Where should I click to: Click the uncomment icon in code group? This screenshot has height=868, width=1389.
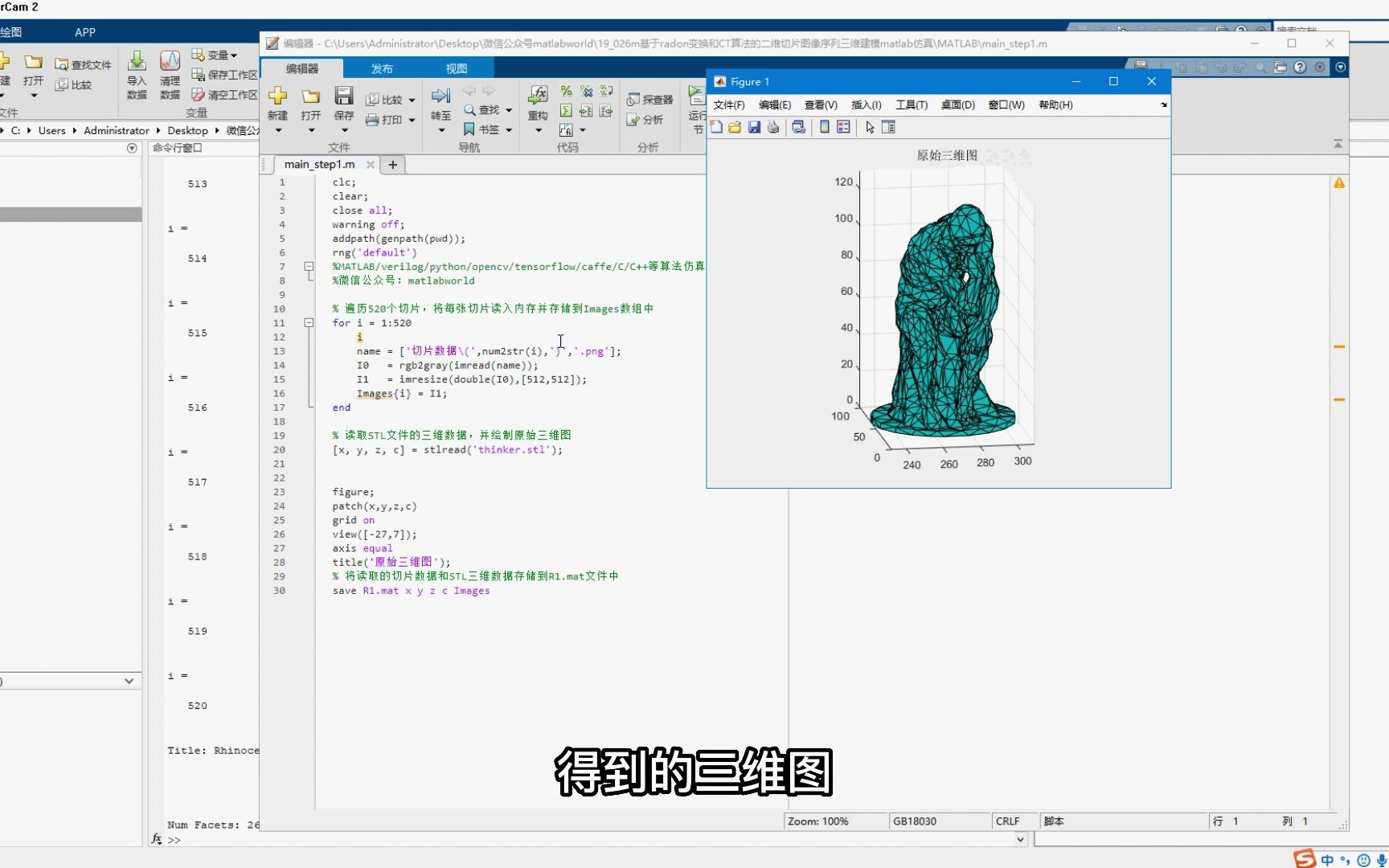tap(586, 91)
